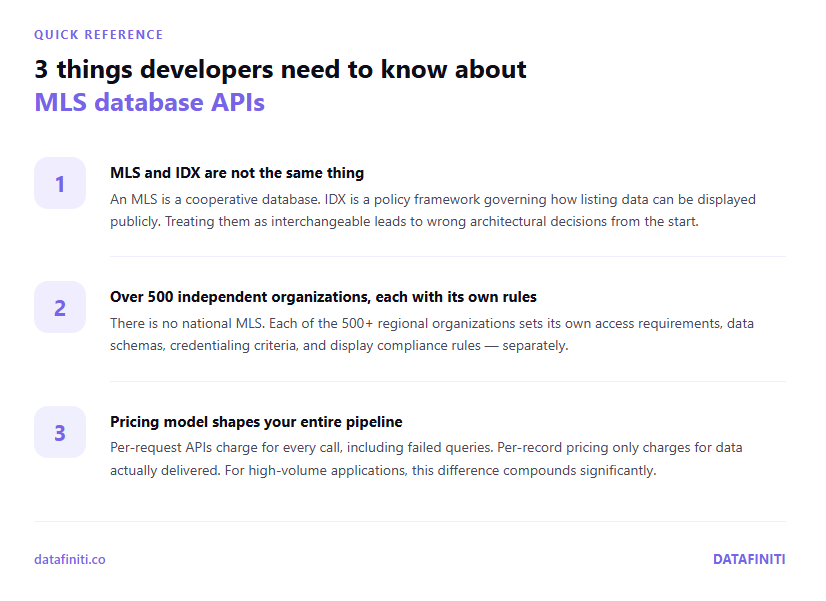Select the "MLS database APIs" heading
This screenshot has width=826, height=601.
pyautogui.click(x=149, y=102)
